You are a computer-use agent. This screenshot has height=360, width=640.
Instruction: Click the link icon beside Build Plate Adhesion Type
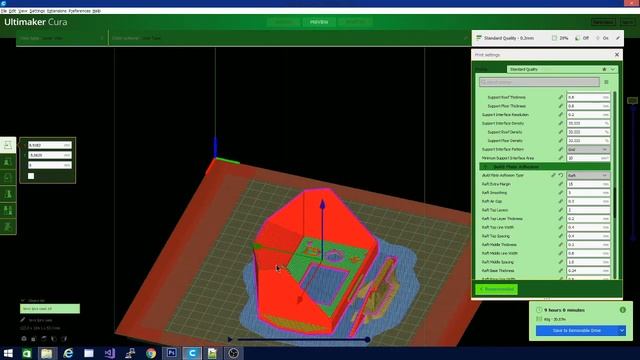(x=553, y=175)
